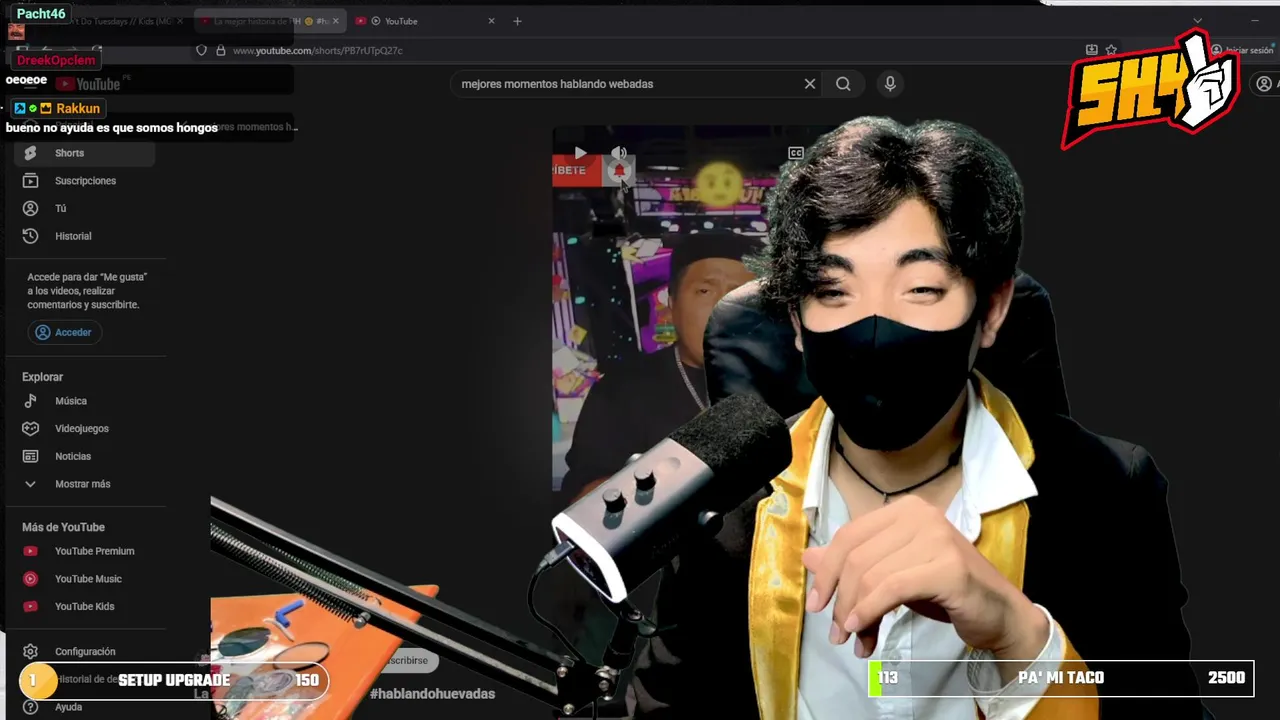The height and width of the screenshot is (720, 1280).
Task: Click the Suscribirse button on the Short
Action: [406, 660]
